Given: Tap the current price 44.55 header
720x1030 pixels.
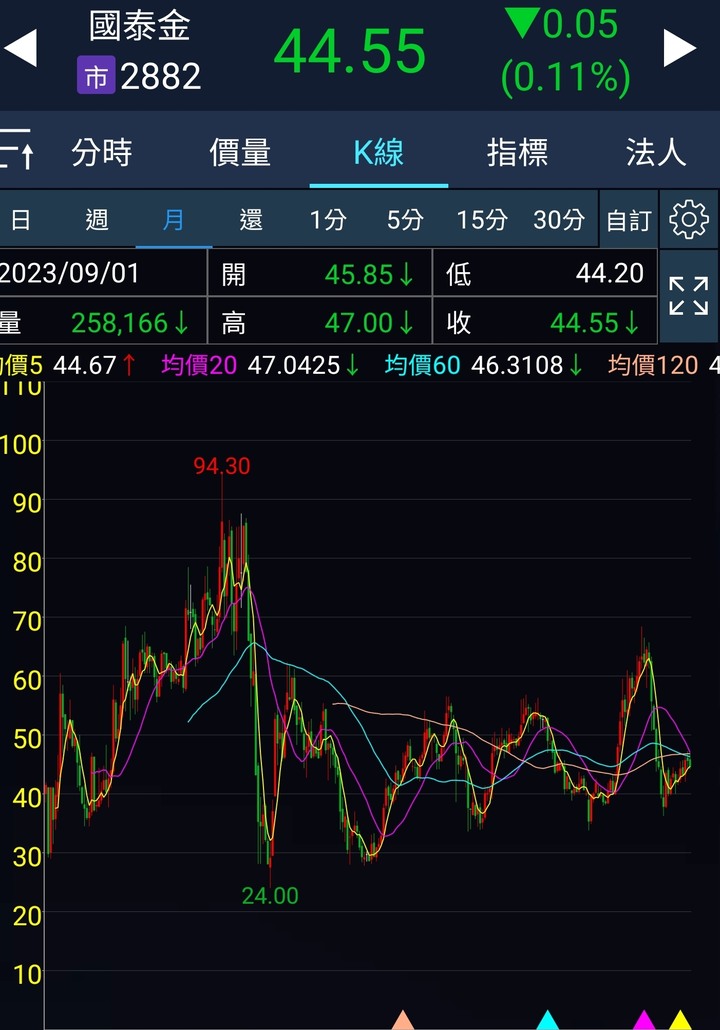Looking at the screenshot, I should tap(350, 51).
